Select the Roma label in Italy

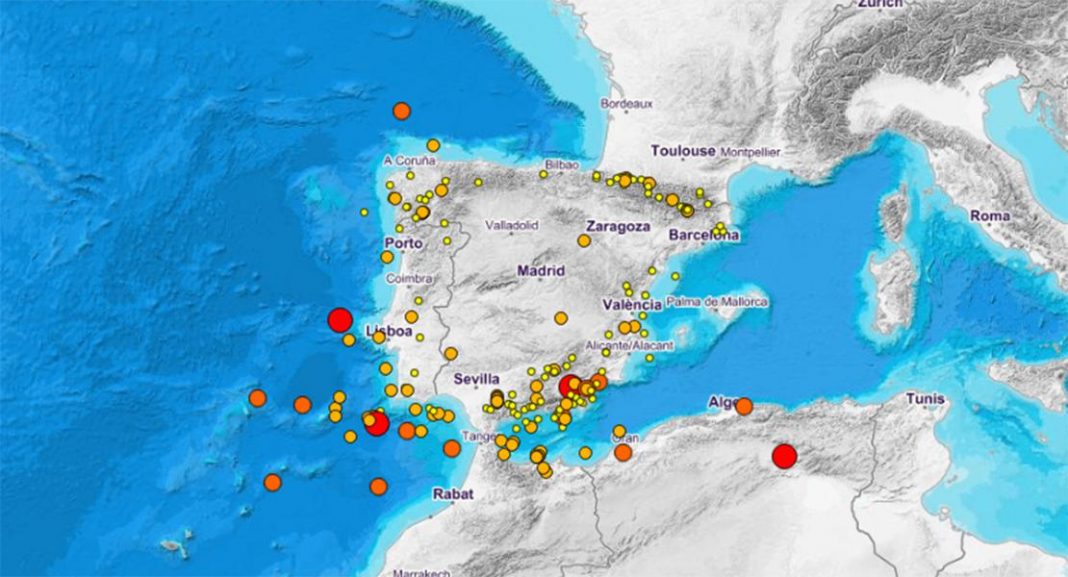point(990,216)
